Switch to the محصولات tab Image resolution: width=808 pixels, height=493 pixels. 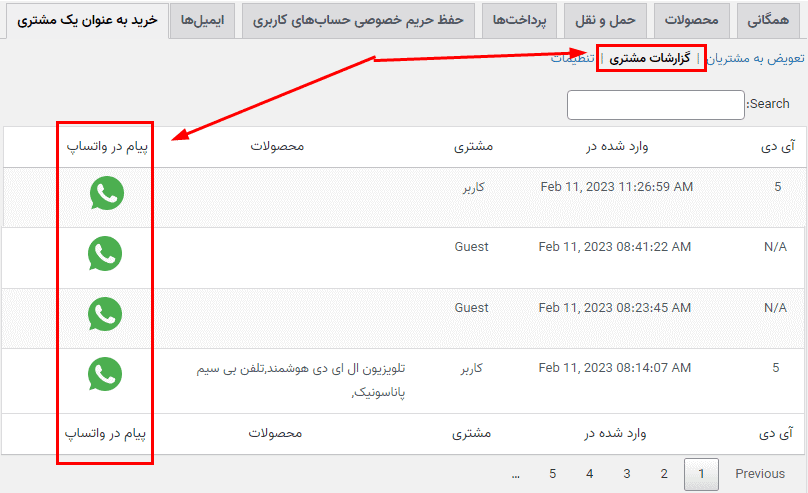[692, 20]
